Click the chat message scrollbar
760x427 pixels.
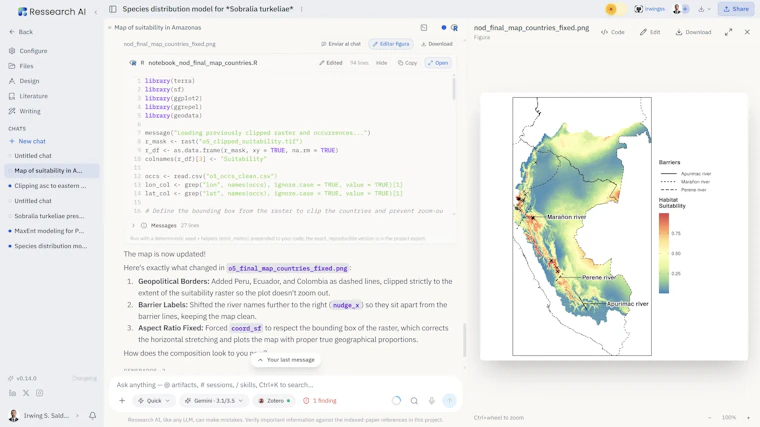click(464, 339)
